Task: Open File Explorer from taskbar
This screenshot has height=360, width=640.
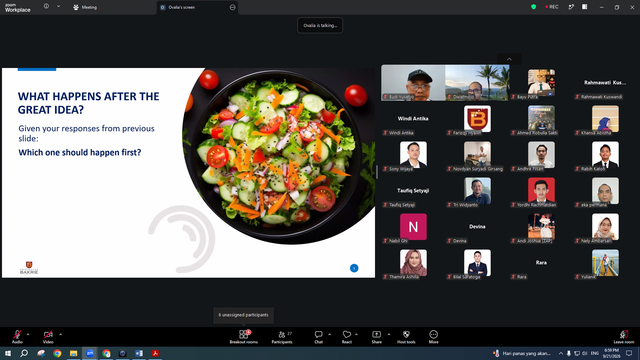Action: coord(73,353)
